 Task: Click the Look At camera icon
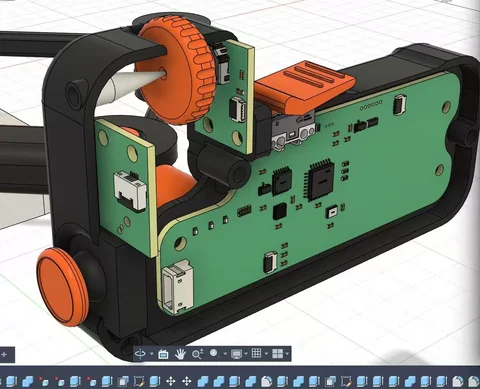pyautogui.click(x=163, y=354)
